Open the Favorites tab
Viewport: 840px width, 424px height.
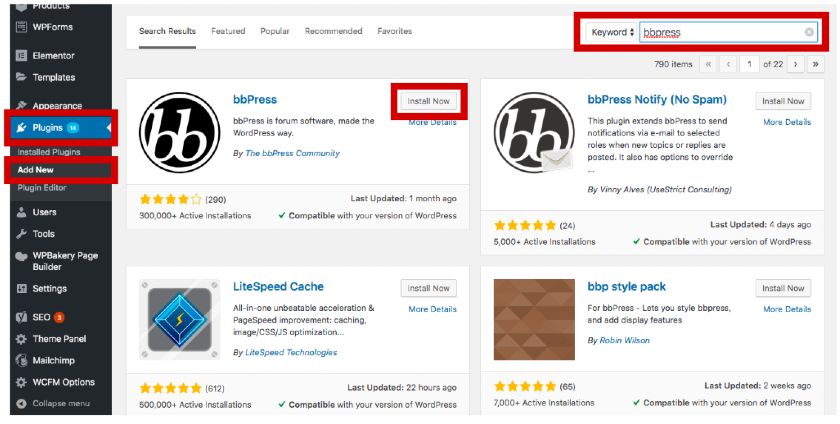tap(394, 31)
